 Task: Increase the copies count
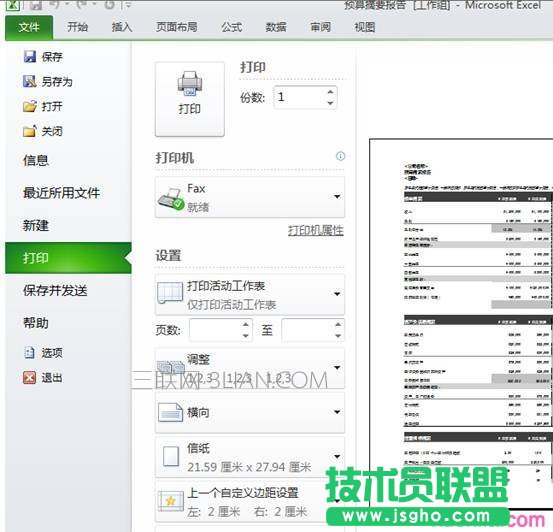(x=330, y=92)
